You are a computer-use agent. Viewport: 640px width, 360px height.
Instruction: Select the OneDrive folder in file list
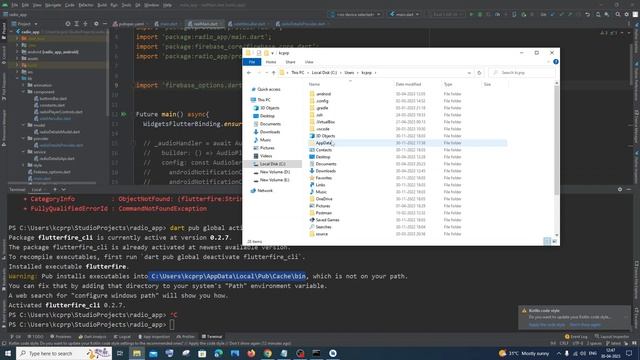pyautogui.click(x=407, y=199)
